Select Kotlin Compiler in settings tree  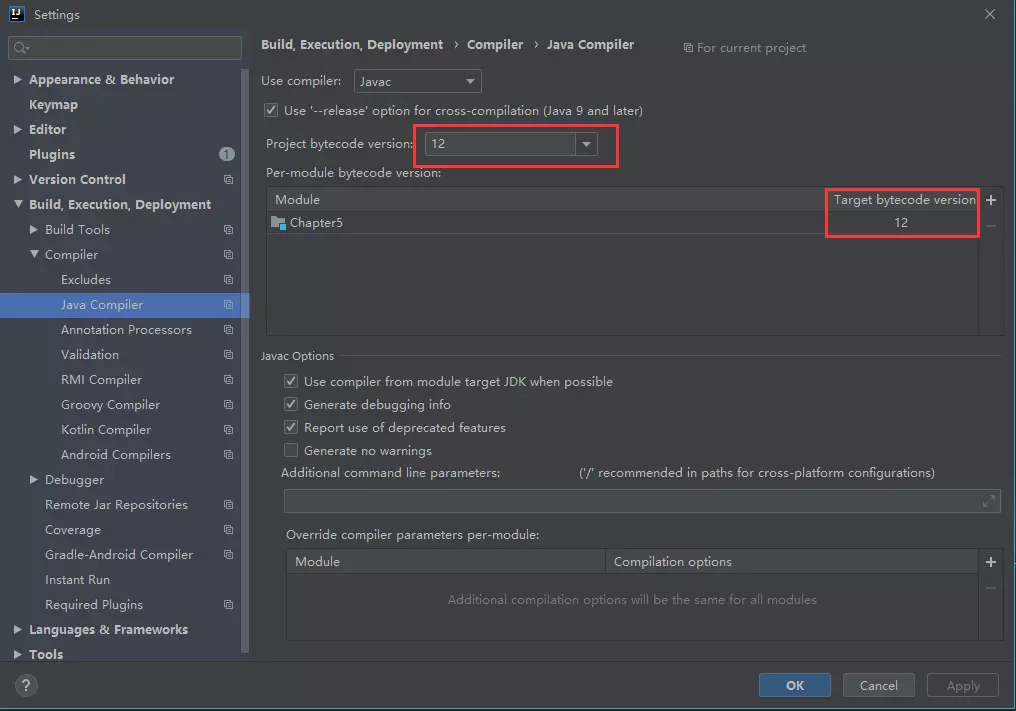(106, 430)
